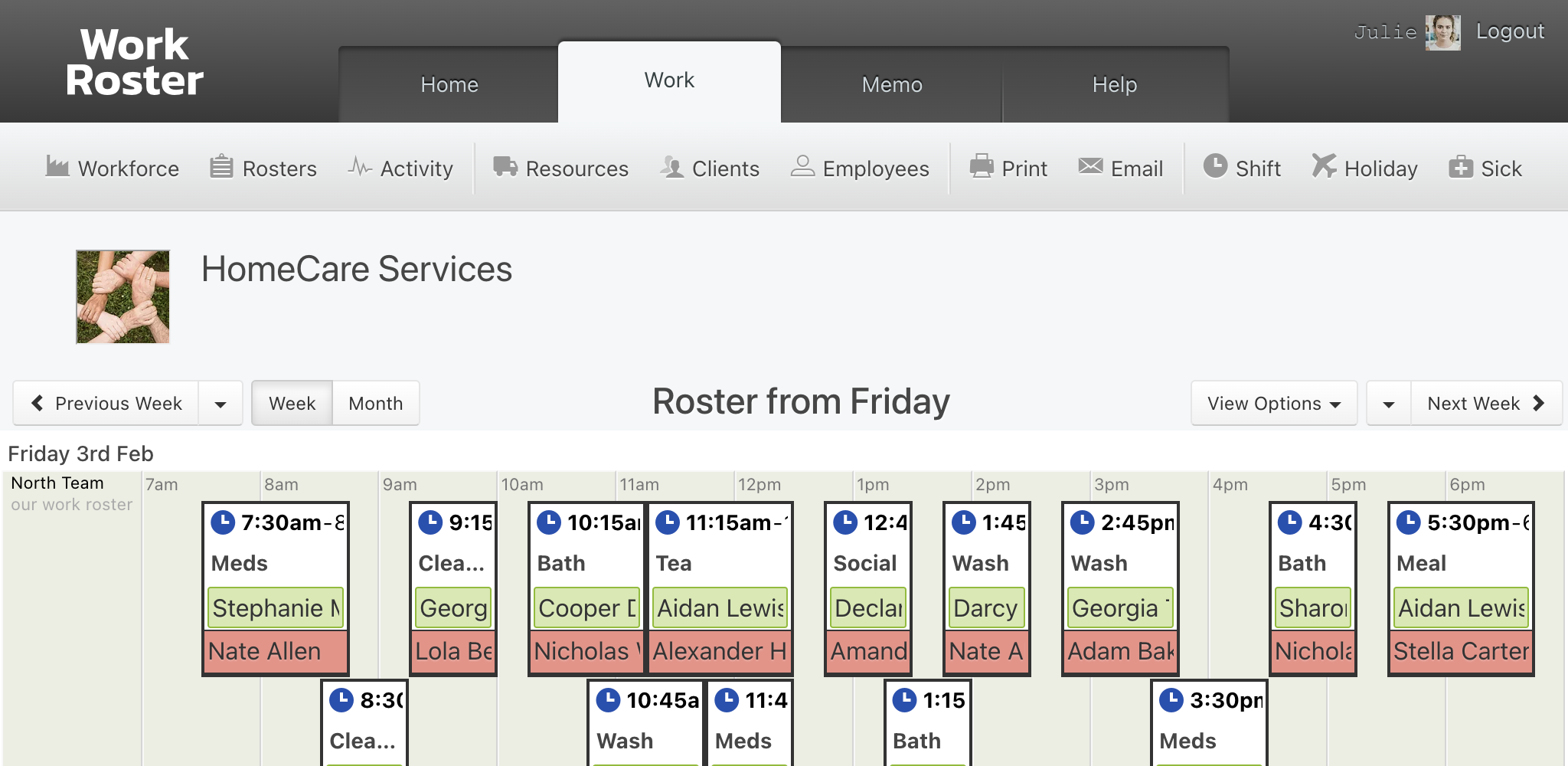Select the Resources truck icon
Screen dimensions: 1568x766
pos(505,167)
